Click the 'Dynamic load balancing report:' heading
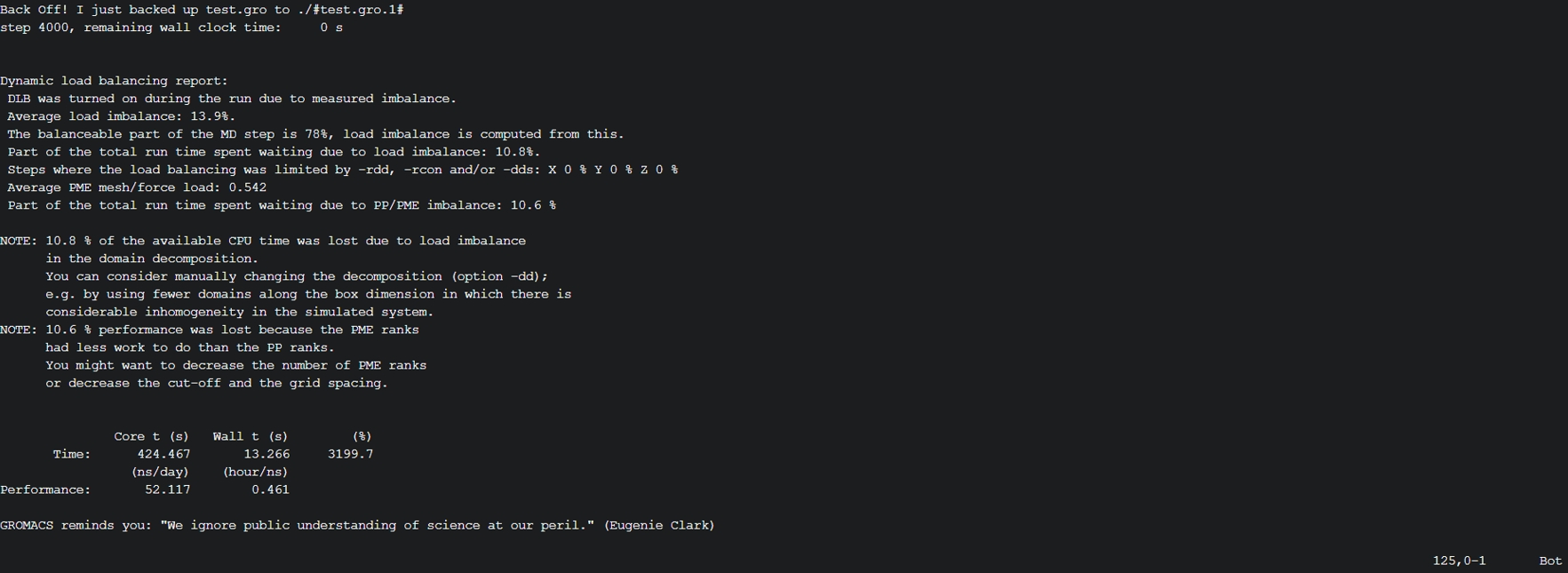Viewport: 1568px width, 573px height. (x=114, y=81)
